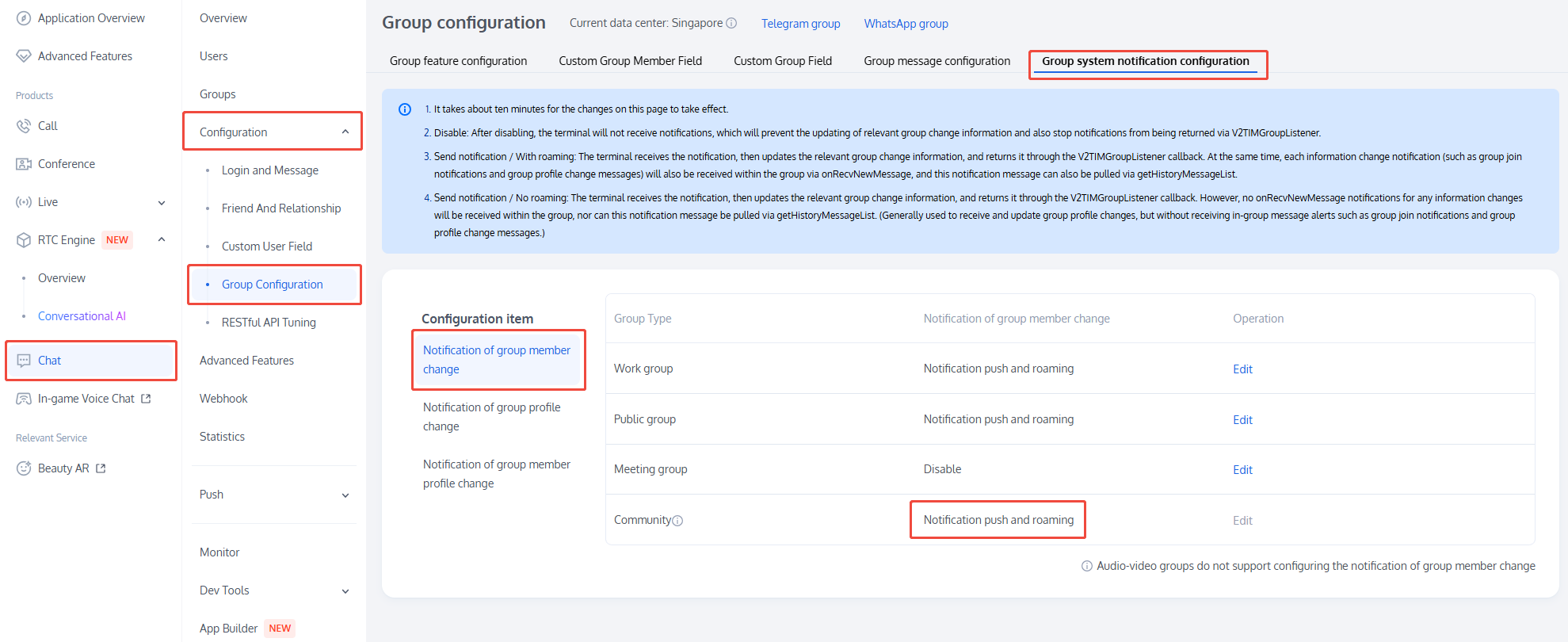The image size is (1568, 642).
Task: Click the Beauty AR face icon
Action: [x=24, y=468]
